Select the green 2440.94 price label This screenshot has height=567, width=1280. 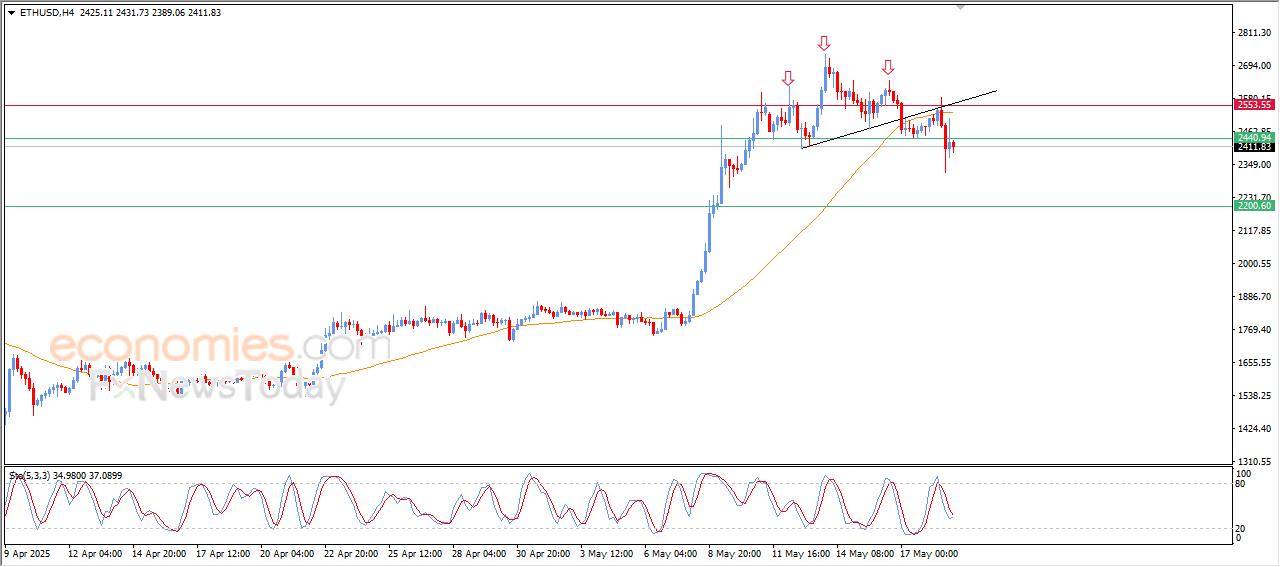(x=1253, y=138)
